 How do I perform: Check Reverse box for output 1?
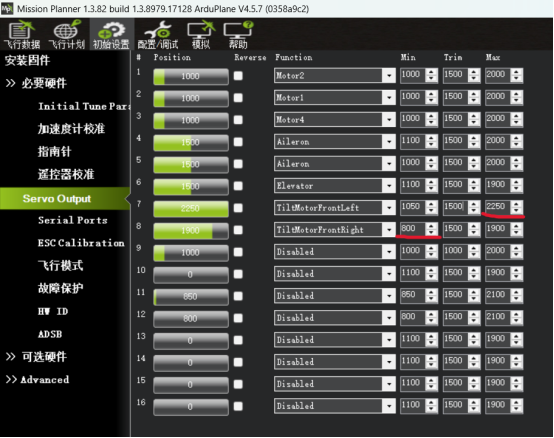click(238, 76)
